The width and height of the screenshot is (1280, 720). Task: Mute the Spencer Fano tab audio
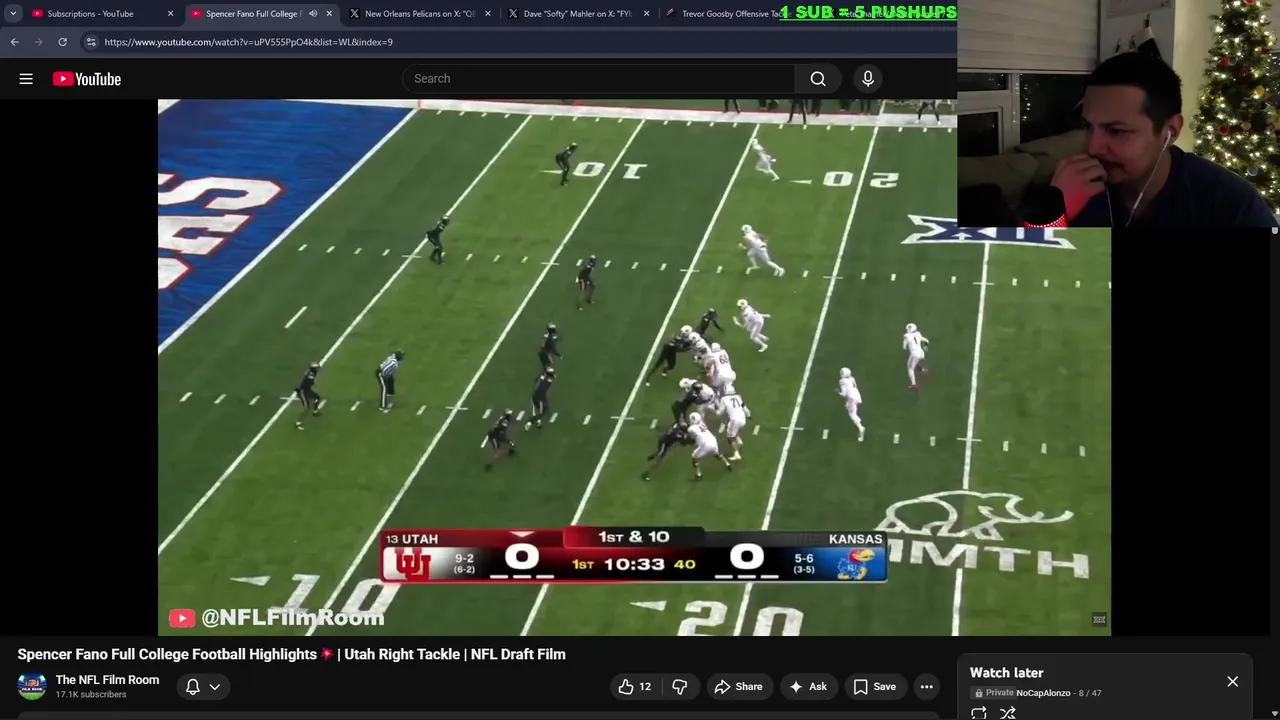click(313, 14)
